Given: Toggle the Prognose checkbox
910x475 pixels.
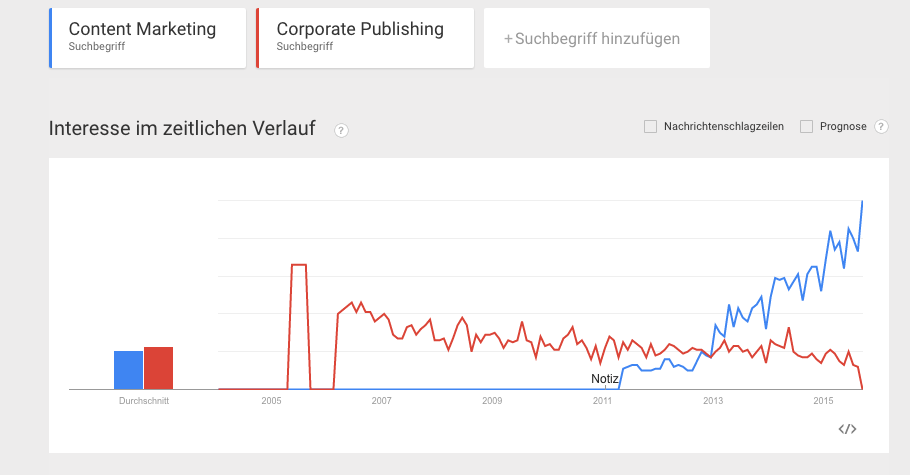Looking at the screenshot, I should [806, 127].
